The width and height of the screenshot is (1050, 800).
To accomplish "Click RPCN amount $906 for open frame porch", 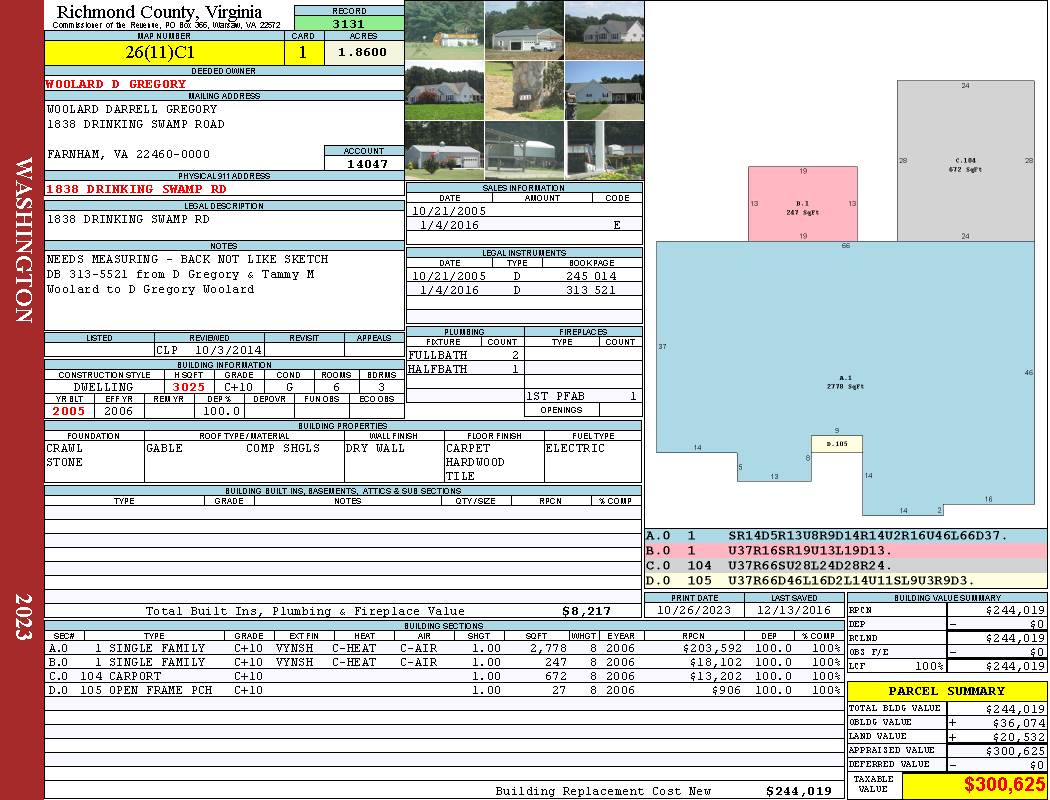I will tap(727, 690).
